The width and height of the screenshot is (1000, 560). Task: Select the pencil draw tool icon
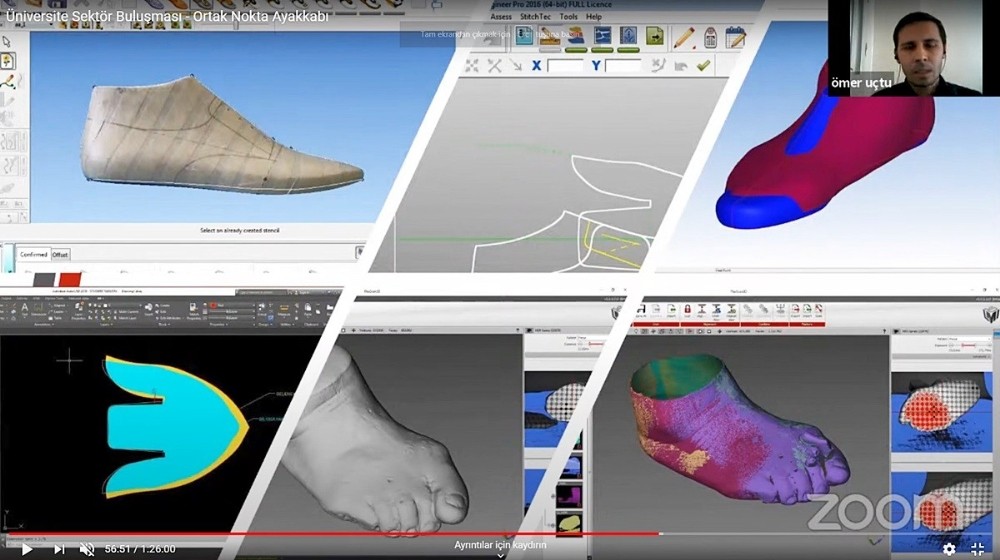[x=683, y=37]
